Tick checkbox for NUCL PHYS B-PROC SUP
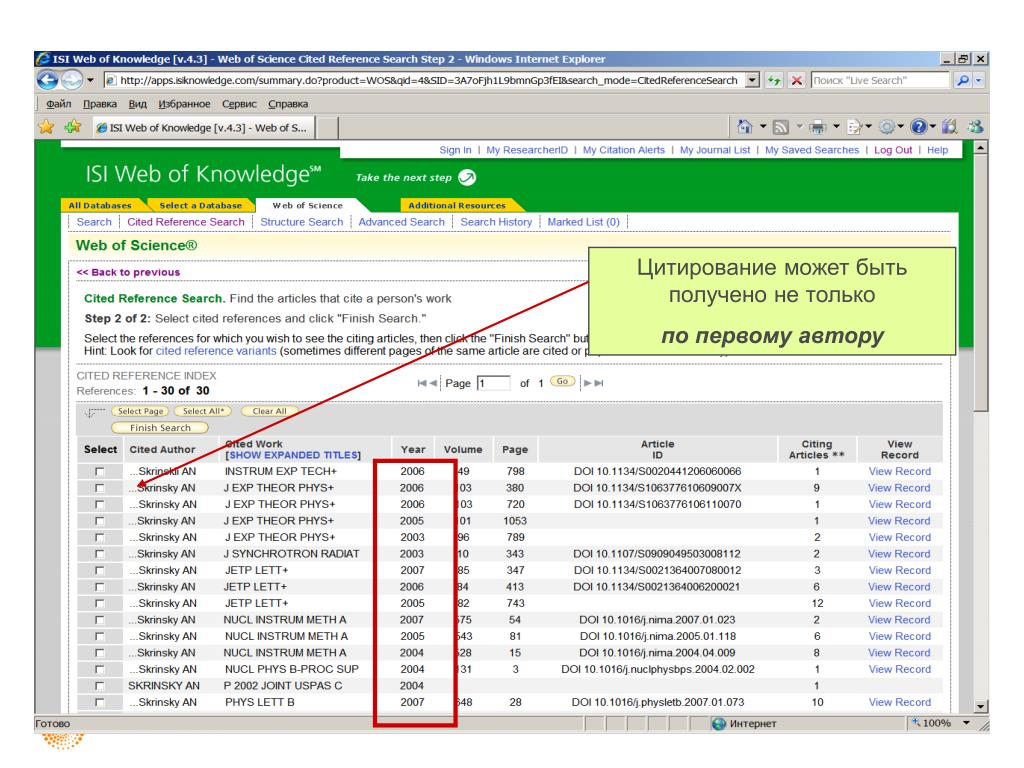1024x768 pixels. pos(99,669)
